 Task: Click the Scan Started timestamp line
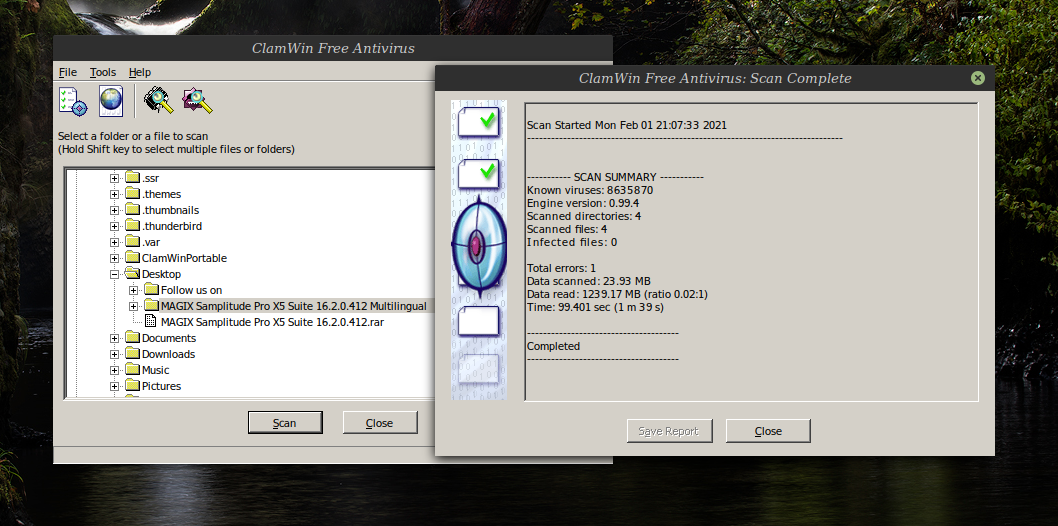(x=627, y=125)
